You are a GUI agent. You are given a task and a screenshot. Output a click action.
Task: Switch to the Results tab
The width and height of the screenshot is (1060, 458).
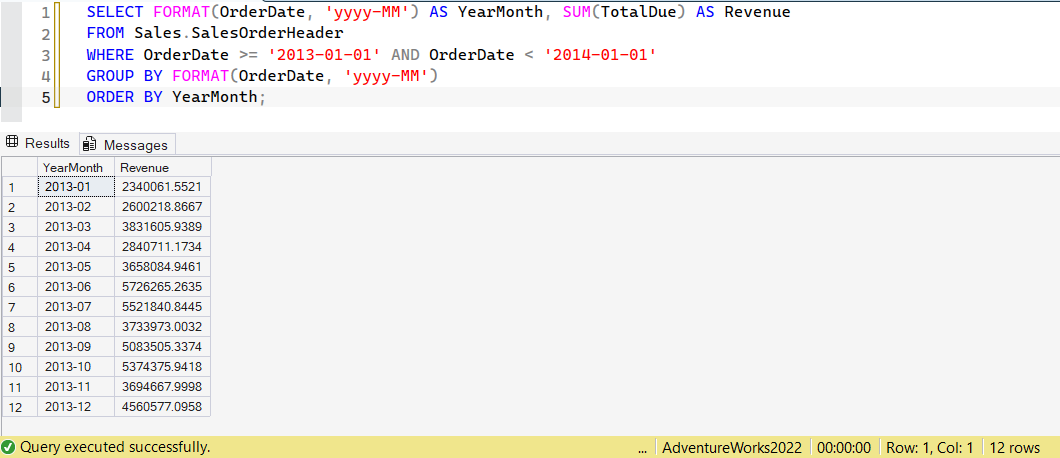[x=40, y=143]
